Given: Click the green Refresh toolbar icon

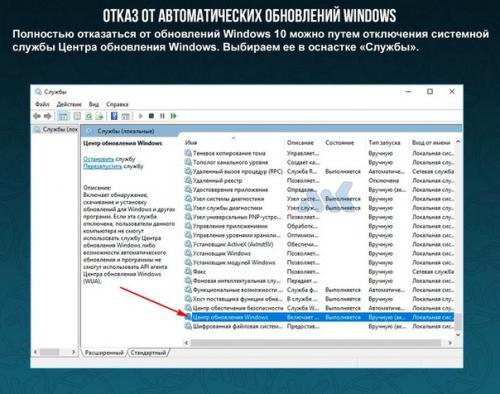Looking at the screenshot, I should (89, 116).
